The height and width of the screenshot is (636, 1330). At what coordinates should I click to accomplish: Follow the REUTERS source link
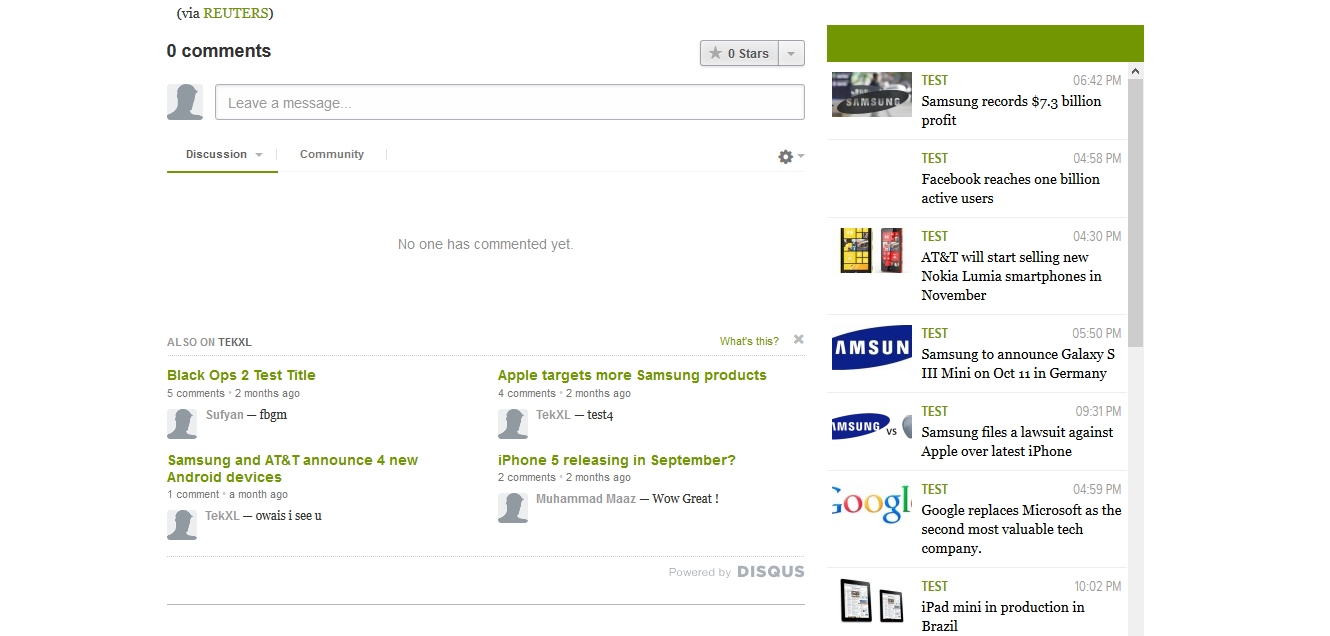pyautogui.click(x=236, y=13)
